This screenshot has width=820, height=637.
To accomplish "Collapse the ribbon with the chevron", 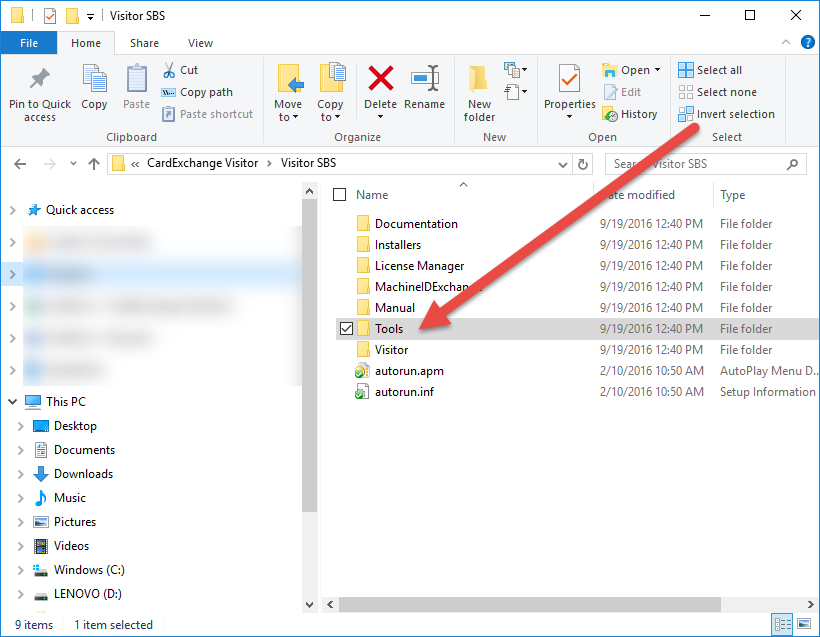I will [785, 42].
